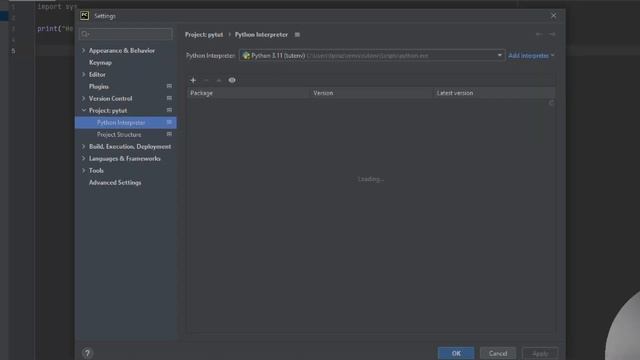Click the Cancel button
Viewport: 640px width, 360px height.
[x=498, y=353]
